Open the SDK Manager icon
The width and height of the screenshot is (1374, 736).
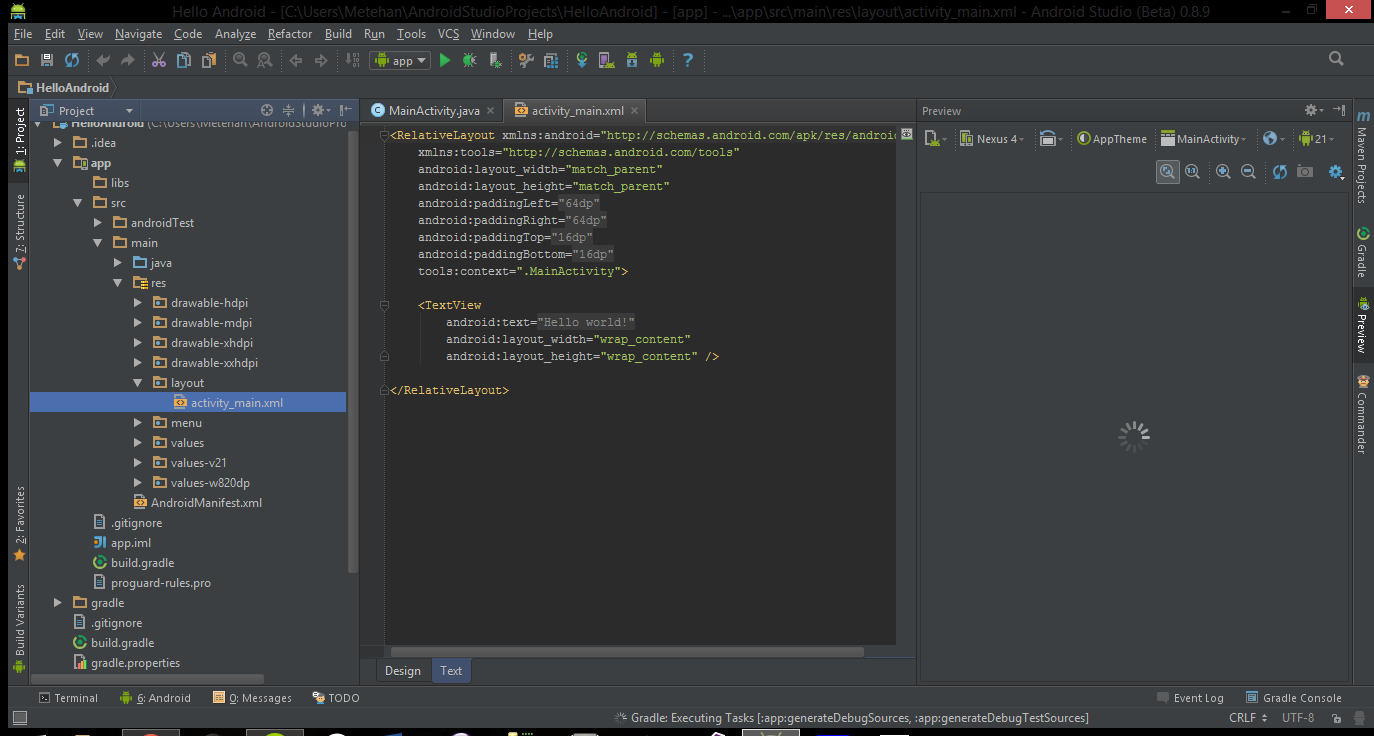pos(632,60)
